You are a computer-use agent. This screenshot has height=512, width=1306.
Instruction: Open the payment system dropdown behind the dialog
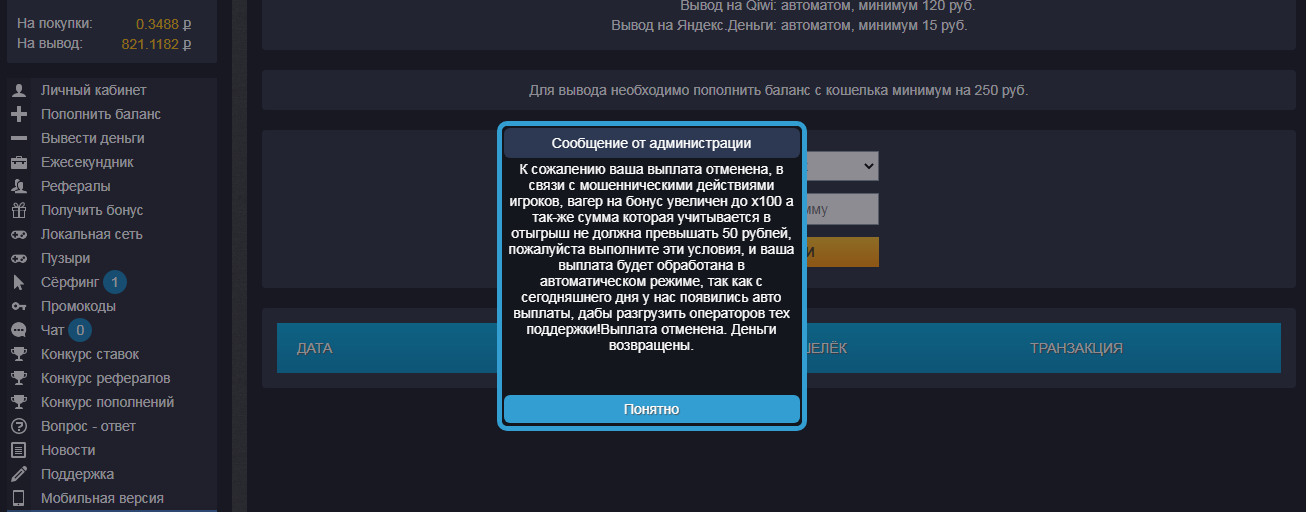pos(842,165)
